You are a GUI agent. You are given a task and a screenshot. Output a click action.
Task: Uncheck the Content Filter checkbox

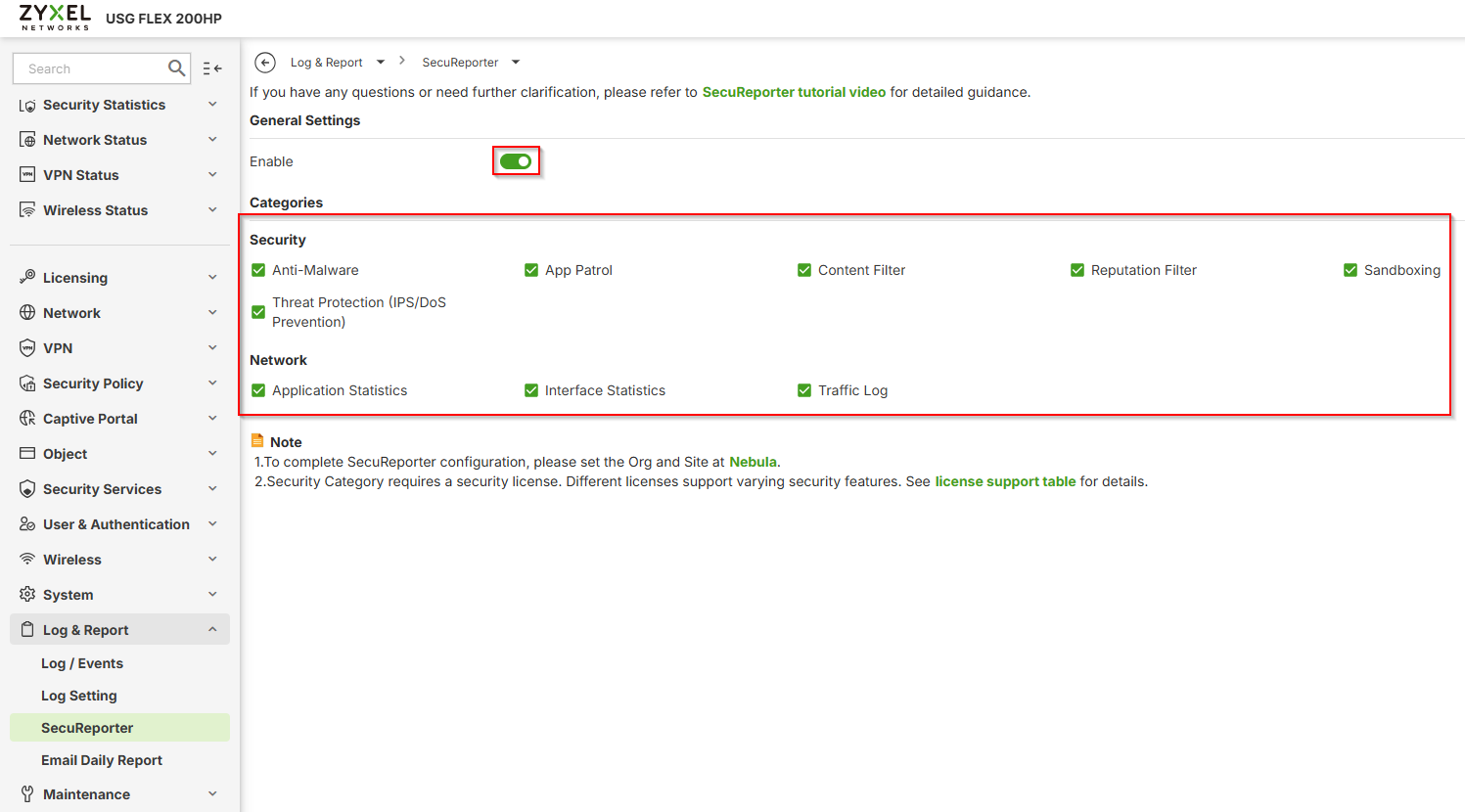tap(804, 270)
